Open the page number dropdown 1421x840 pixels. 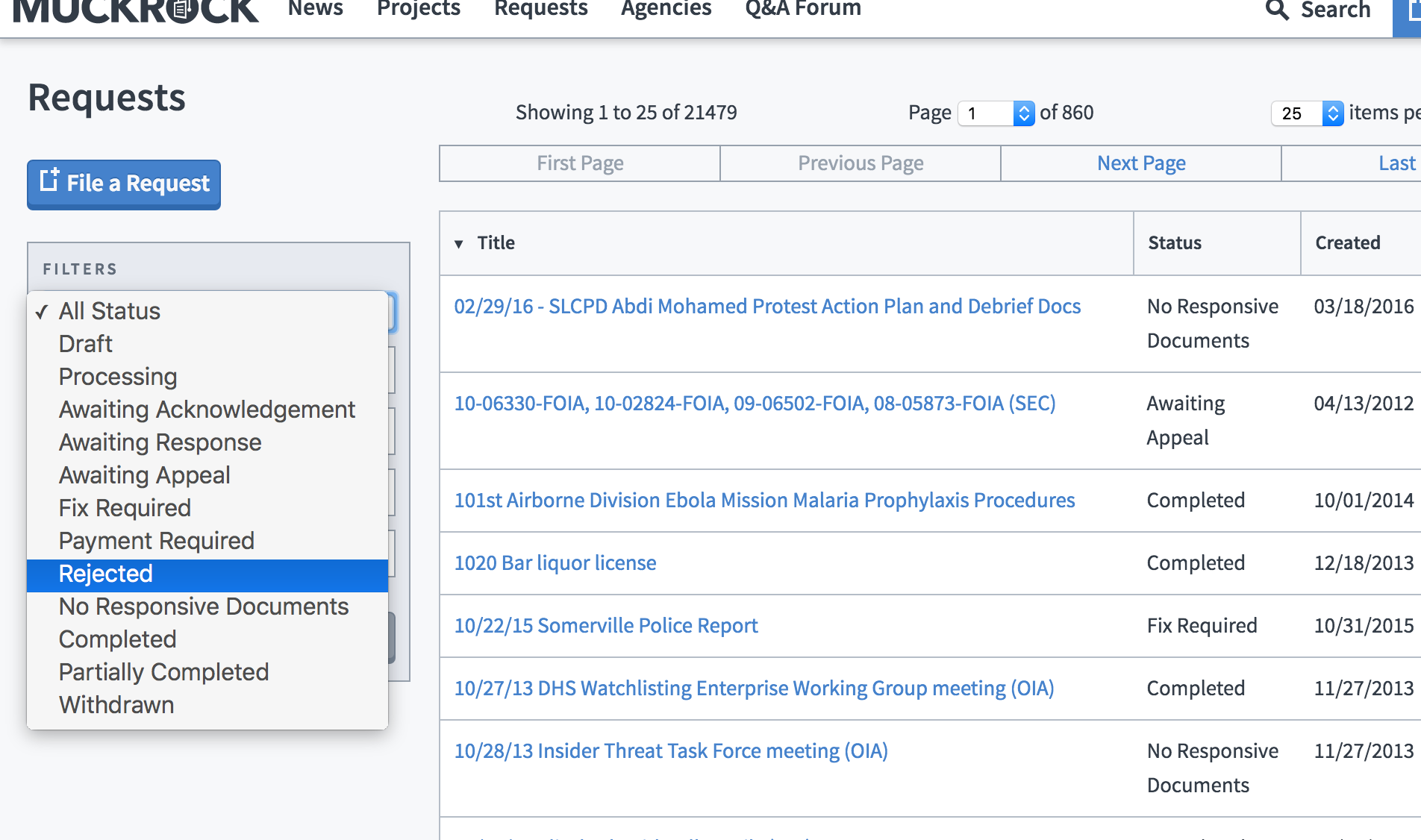(x=996, y=113)
